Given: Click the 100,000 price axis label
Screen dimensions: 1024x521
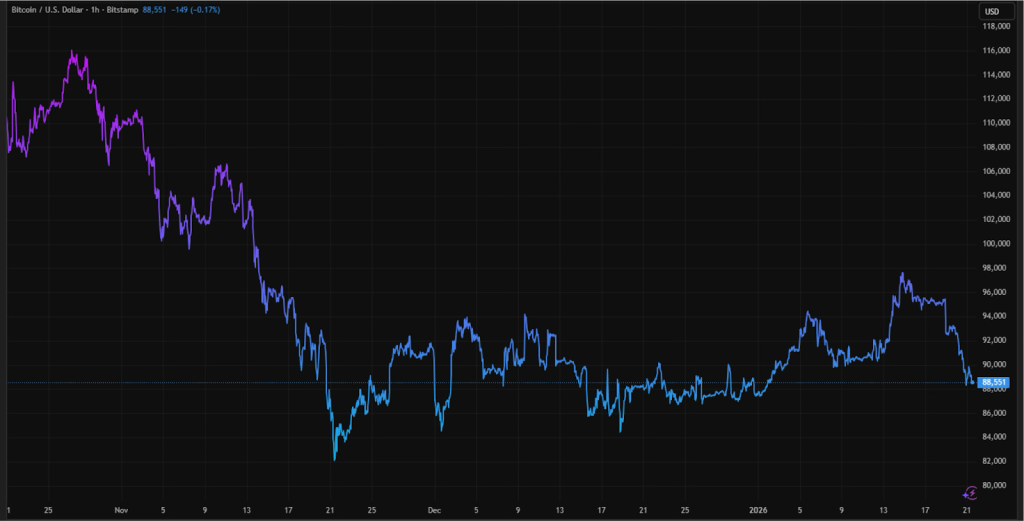Looking at the screenshot, I should [997, 244].
